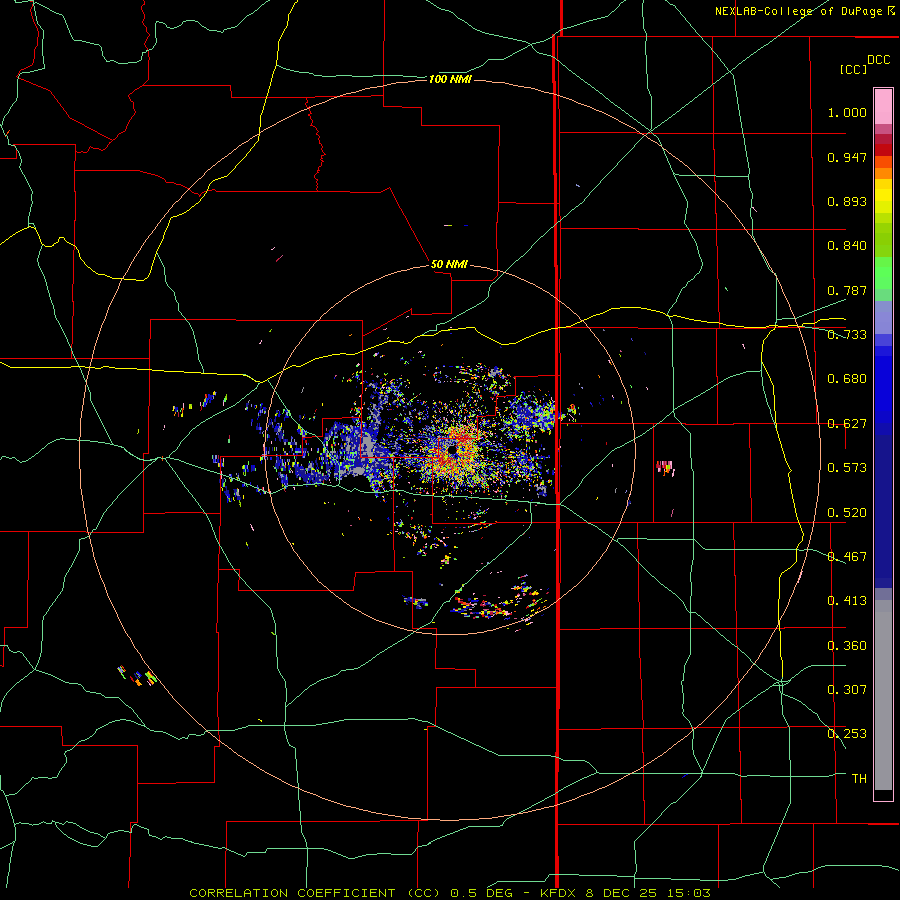Click the CORRELATION COEFFICIENT (CC) product title
This screenshot has width=900, height=900.
(x=316, y=893)
